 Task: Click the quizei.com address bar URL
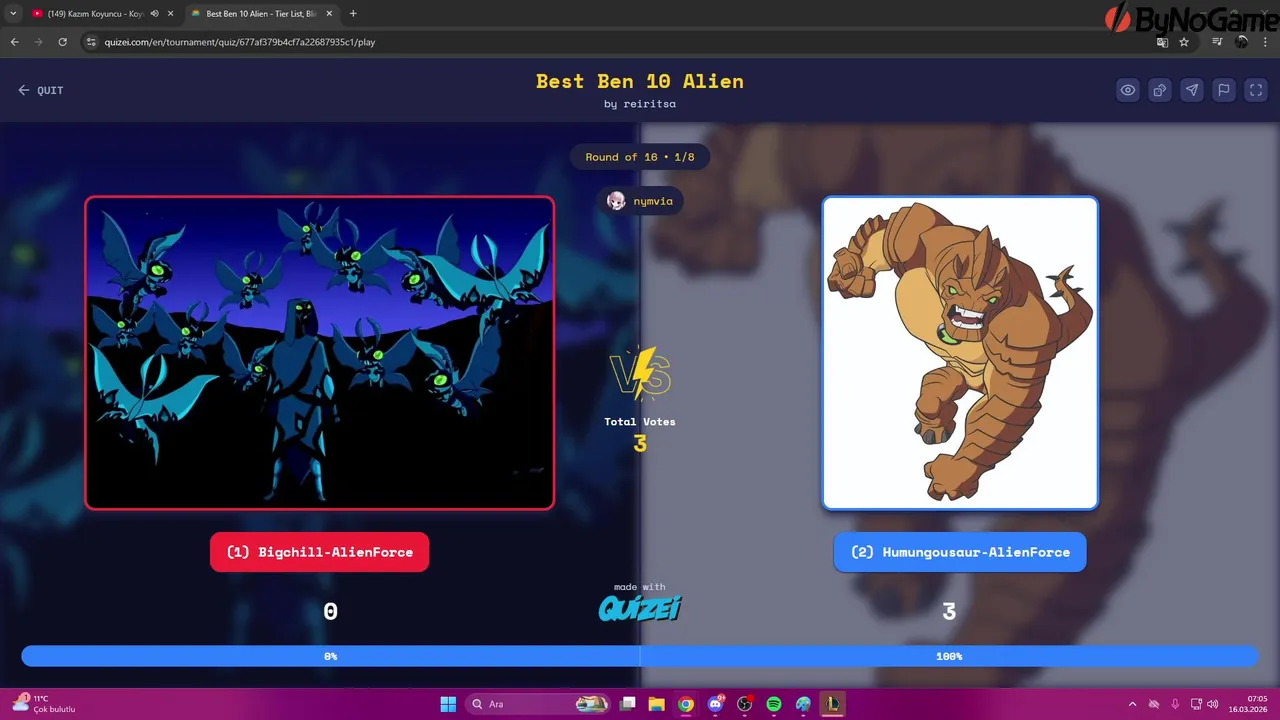(x=240, y=42)
